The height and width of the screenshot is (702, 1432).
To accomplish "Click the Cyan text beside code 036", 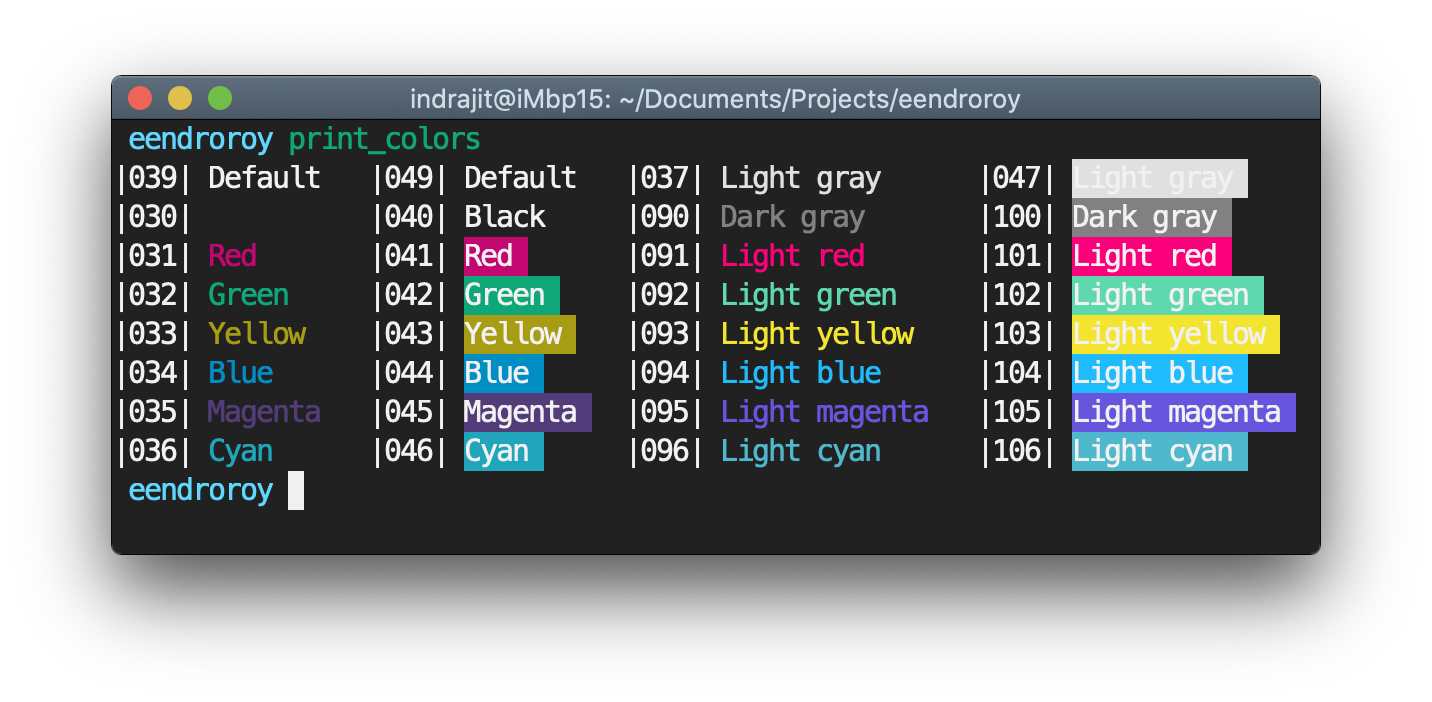I will tap(240, 451).
